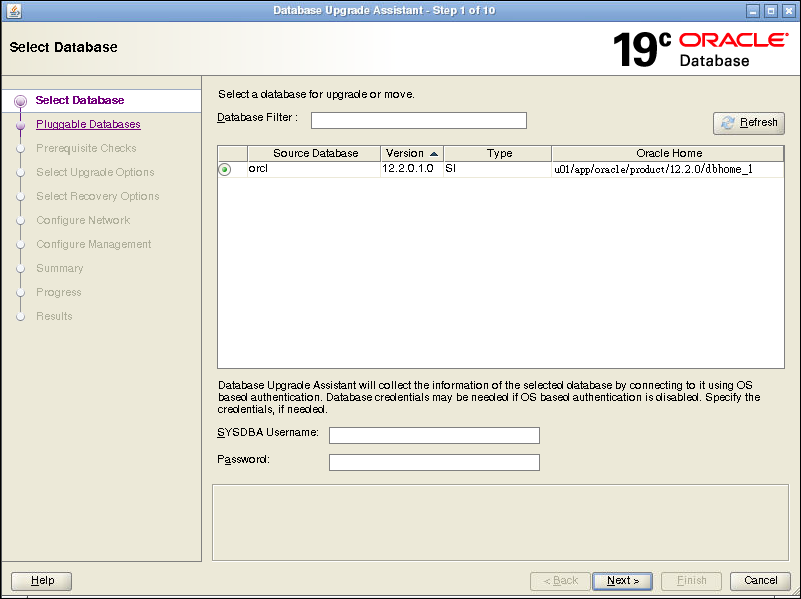This screenshot has height=599, width=801.
Task: Select the orcl database radio button
Action: click(x=225, y=170)
